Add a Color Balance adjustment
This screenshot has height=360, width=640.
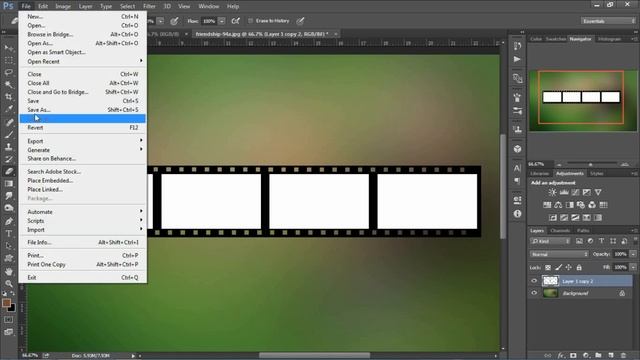pyautogui.click(x=558, y=205)
